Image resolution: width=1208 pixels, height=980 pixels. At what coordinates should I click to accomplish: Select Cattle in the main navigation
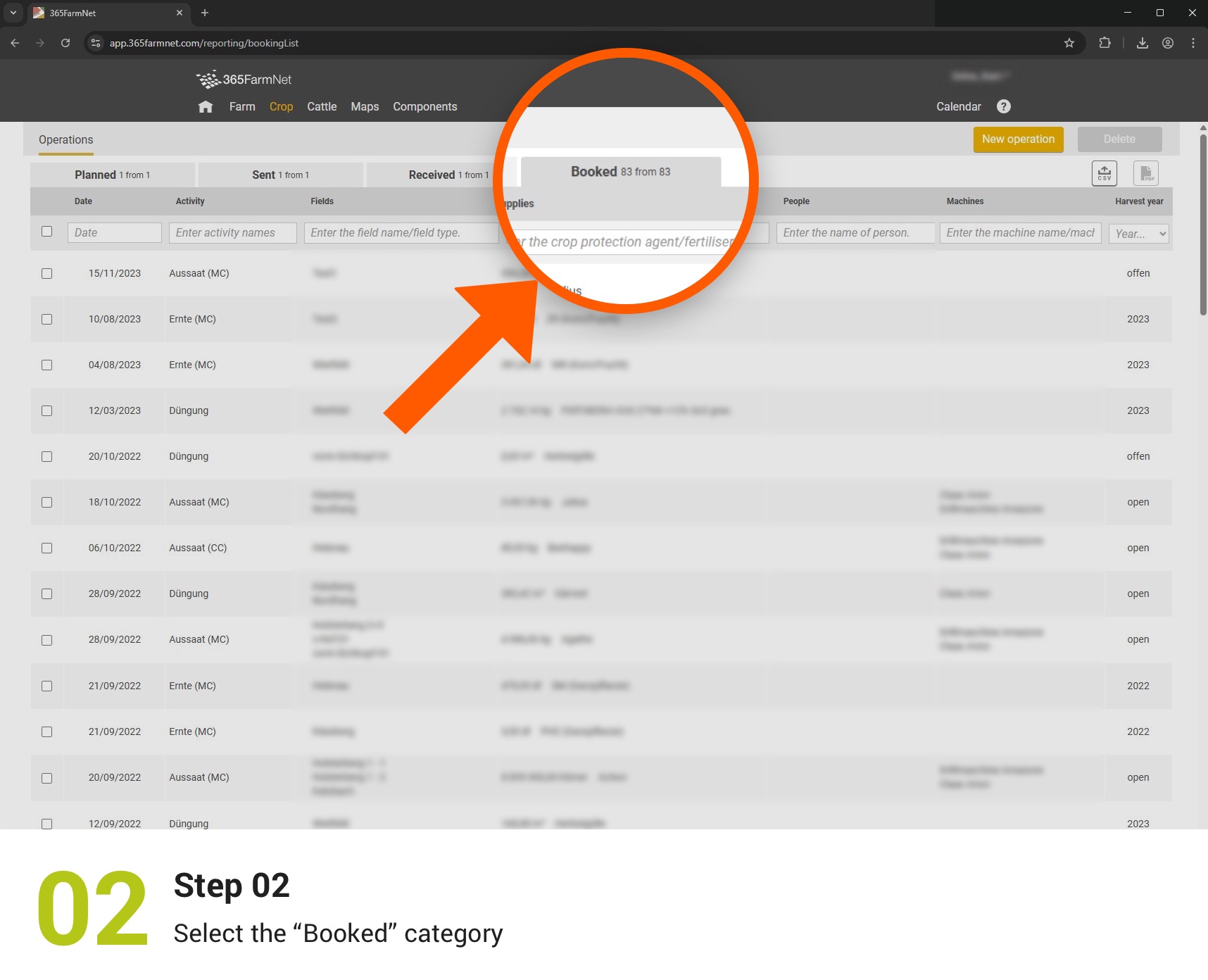click(321, 106)
